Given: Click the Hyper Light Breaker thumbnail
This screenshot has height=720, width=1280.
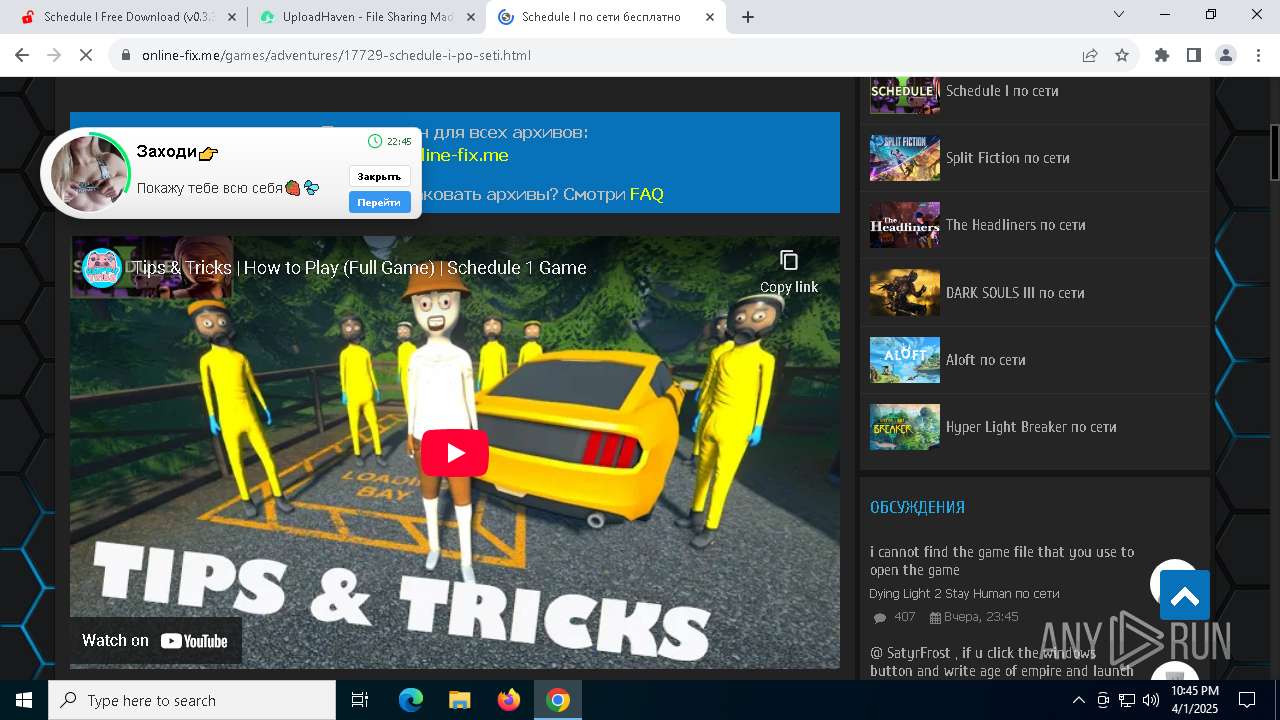Looking at the screenshot, I should pos(905,427).
